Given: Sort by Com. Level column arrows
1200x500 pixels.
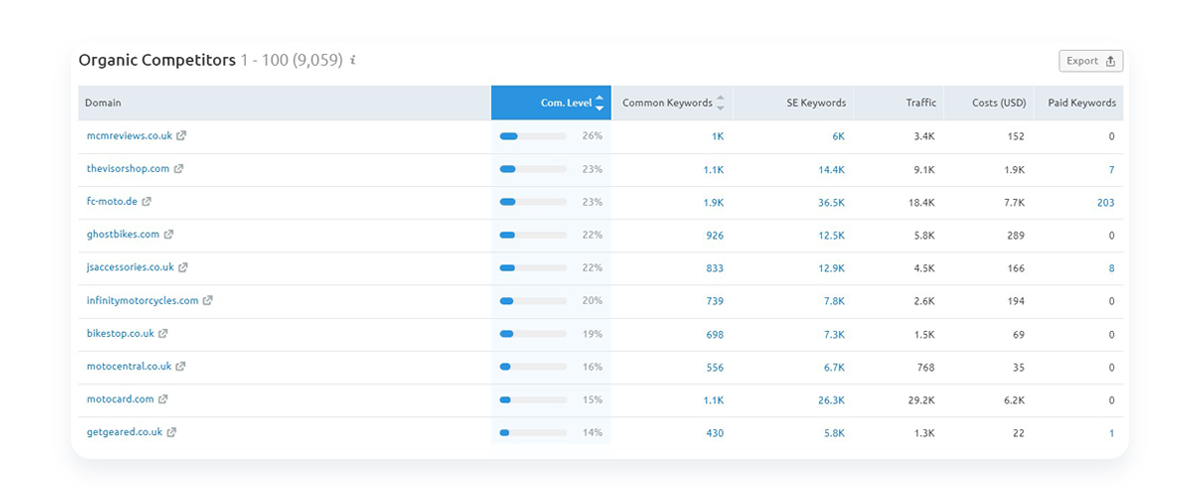Looking at the screenshot, I should tap(599, 103).
